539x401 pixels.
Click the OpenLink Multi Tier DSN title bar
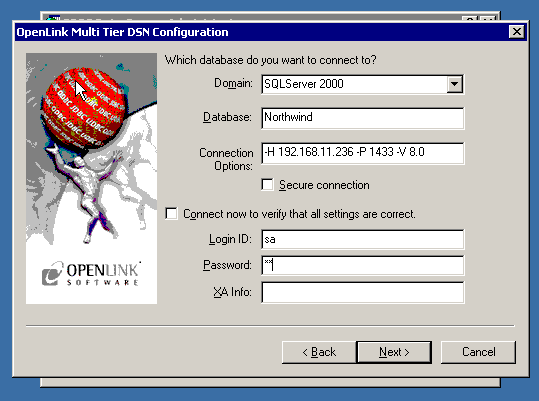coord(261,32)
